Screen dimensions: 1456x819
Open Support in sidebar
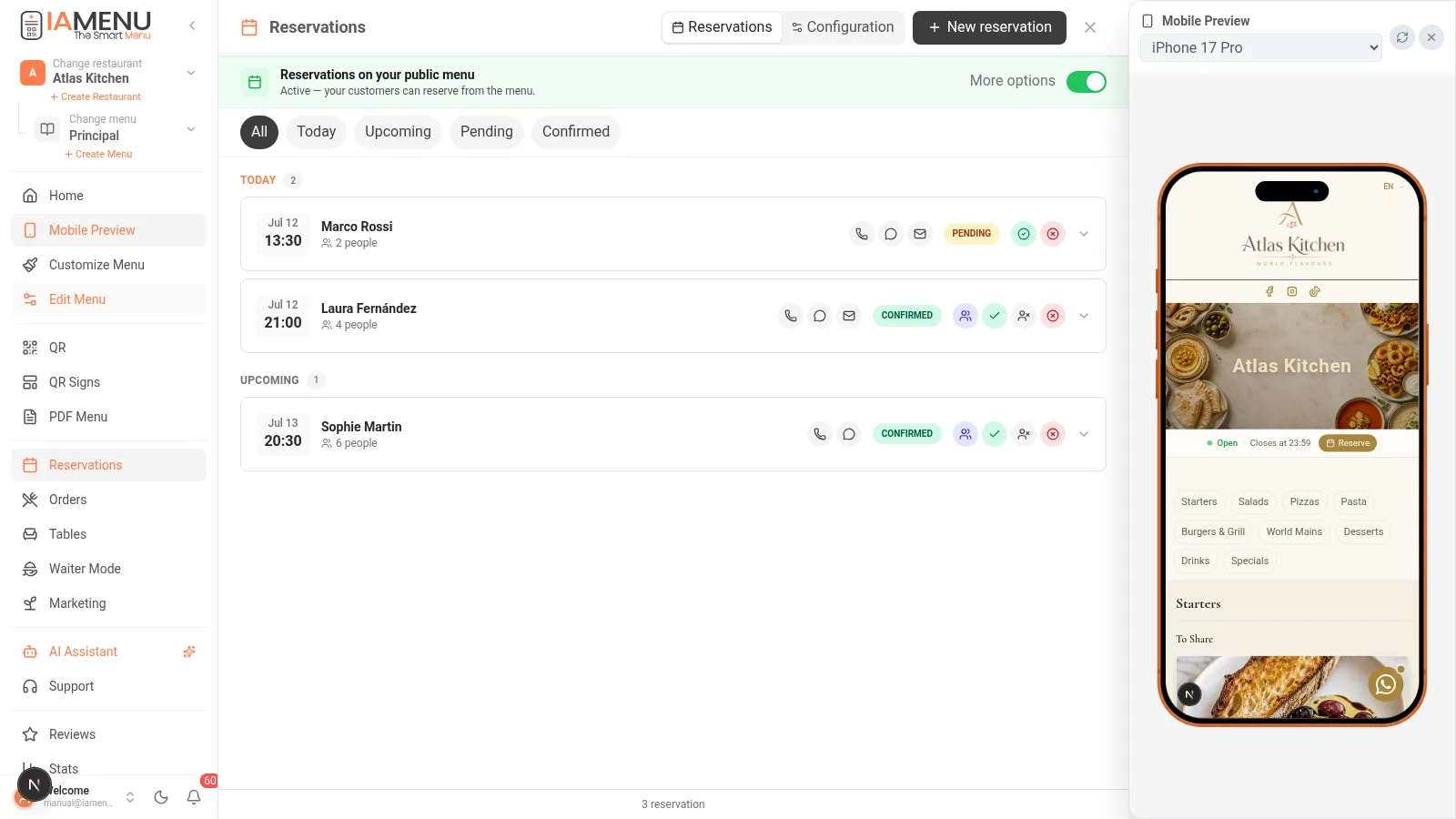(x=109, y=686)
